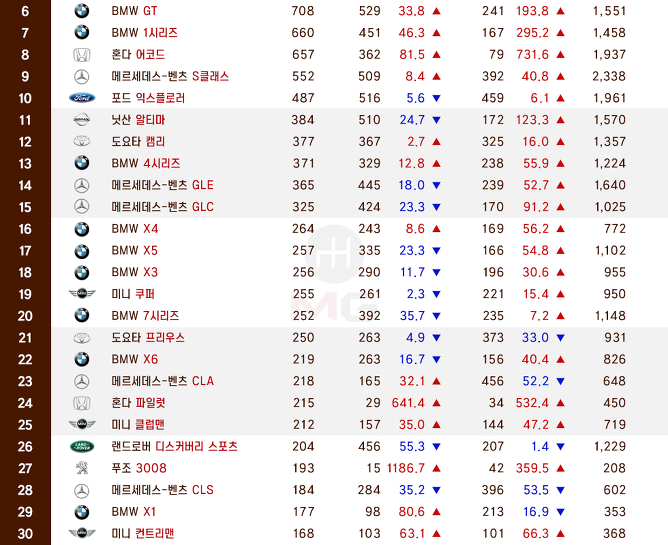Image resolution: width=668 pixels, height=545 pixels.
Task: Open the 메르세데스-벤츠 GLC link
Action: tap(162, 207)
